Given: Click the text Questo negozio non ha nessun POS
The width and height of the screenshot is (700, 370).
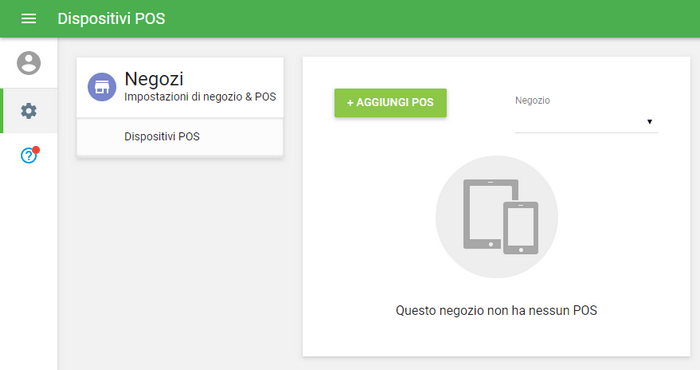Looking at the screenshot, I should [496, 310].
